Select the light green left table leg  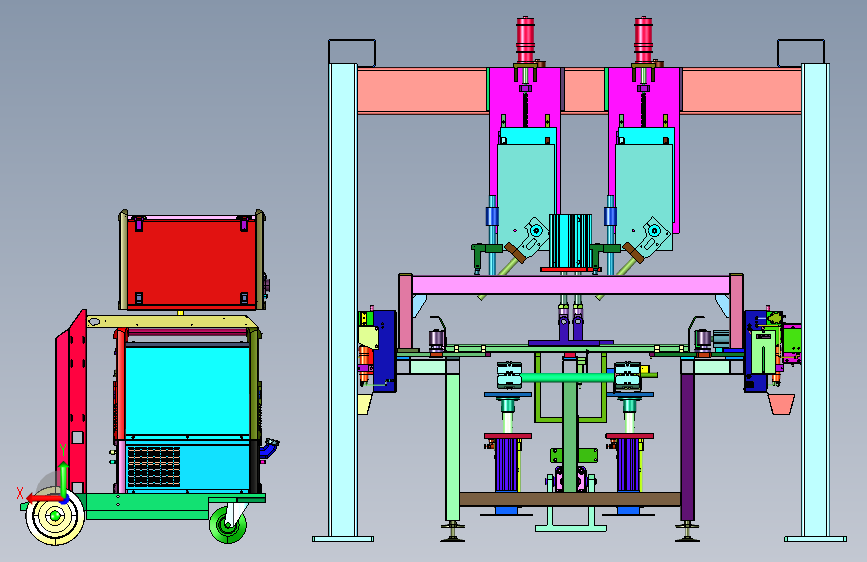453,447
